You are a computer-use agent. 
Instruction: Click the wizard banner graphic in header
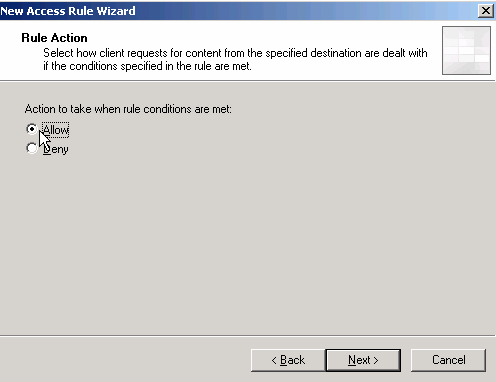(x=466, y=50)
